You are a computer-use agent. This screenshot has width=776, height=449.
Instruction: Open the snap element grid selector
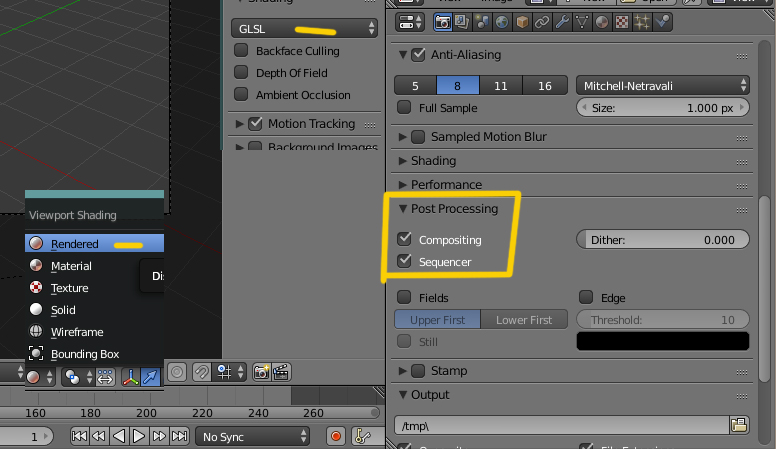[230, 372]
